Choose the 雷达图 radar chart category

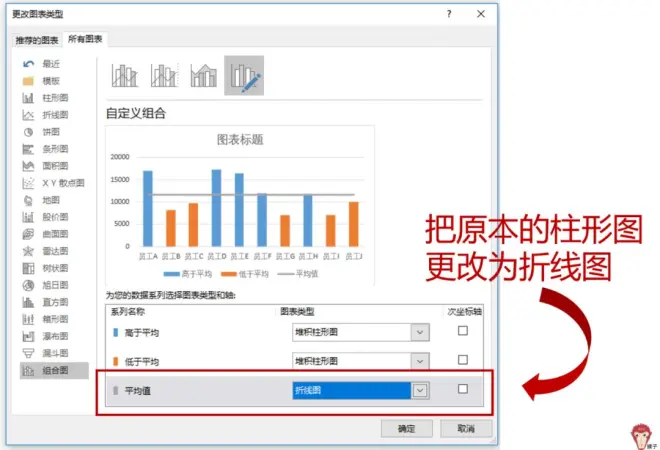pyautogui.click(x=45, y=251)
